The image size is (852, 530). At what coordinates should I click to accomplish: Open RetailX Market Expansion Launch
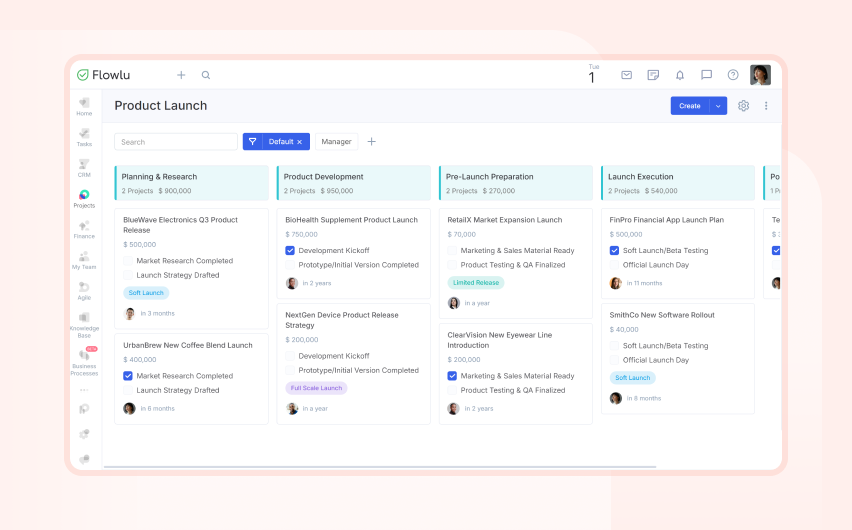505,220
